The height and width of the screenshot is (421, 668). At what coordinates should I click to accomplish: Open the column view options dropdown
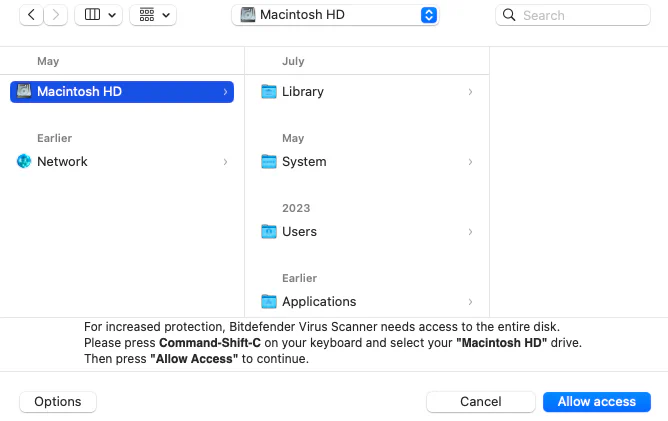[x=98, y=15]
